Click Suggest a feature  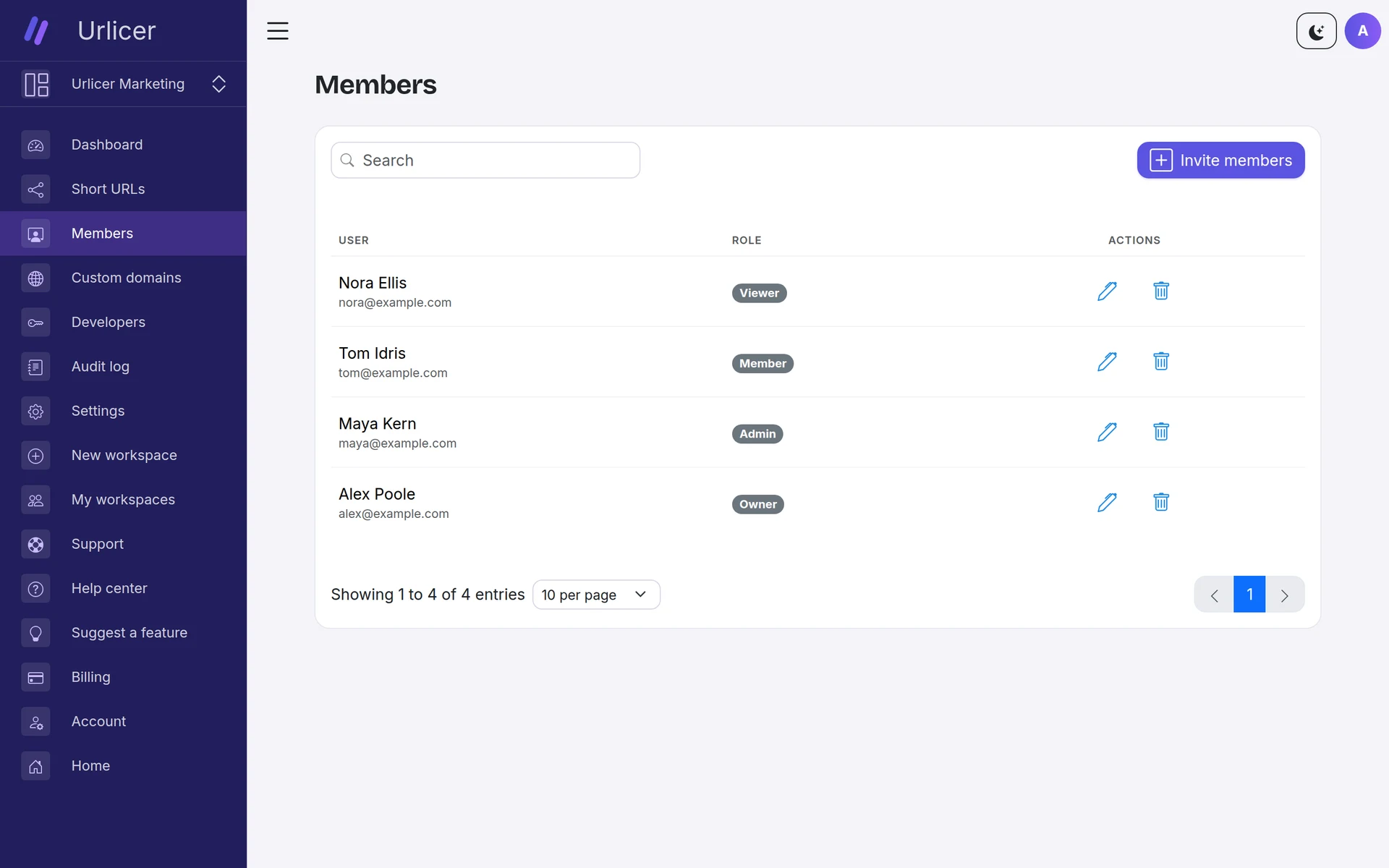[x=123, y=633]
